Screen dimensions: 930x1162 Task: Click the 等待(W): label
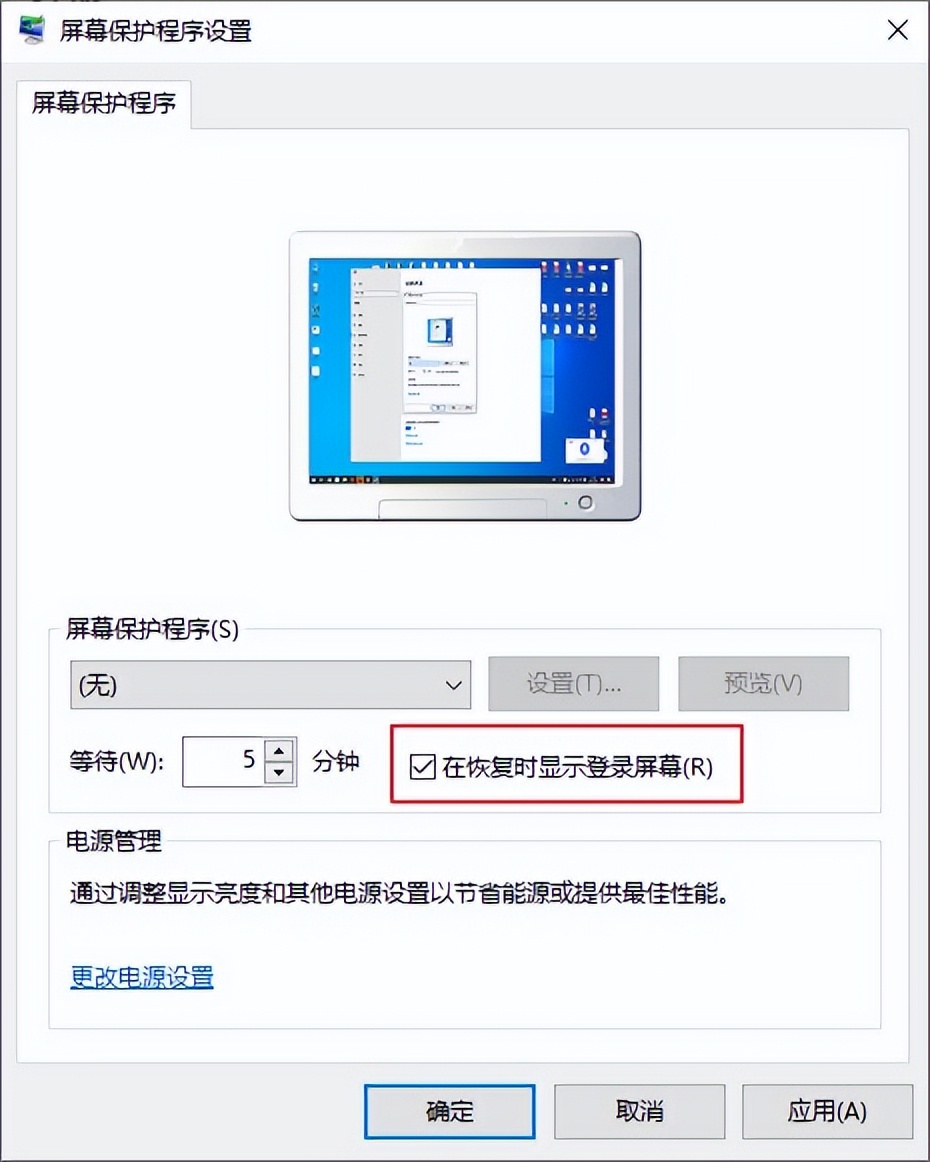pyautogui.click(x=116, y=761)
